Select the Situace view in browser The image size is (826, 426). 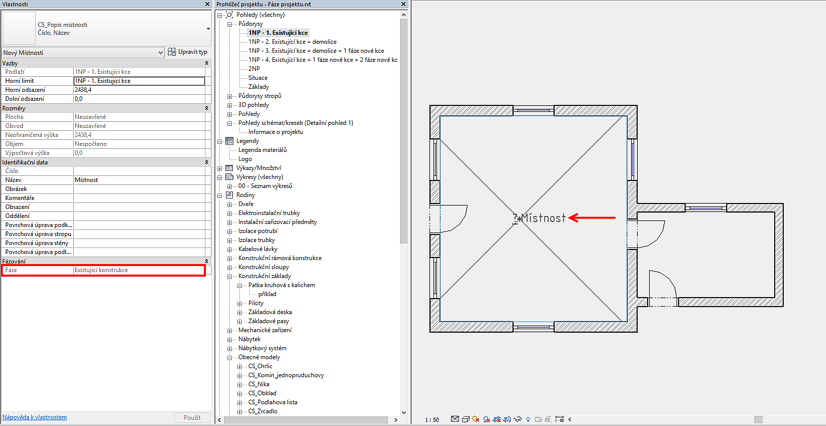click(x=258, y=78)
